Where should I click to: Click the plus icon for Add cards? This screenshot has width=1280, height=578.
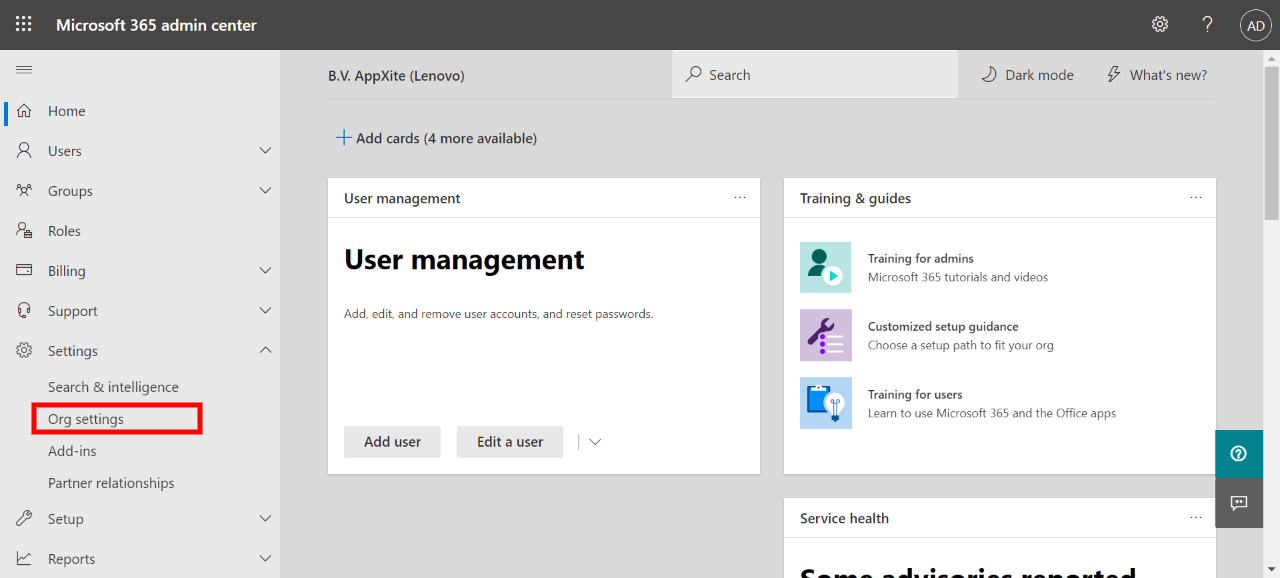click(x=343, y=138)
